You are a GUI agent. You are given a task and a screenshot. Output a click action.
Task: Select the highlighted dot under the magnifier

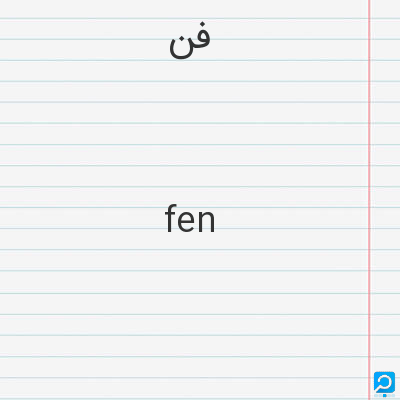coord(384,396)
